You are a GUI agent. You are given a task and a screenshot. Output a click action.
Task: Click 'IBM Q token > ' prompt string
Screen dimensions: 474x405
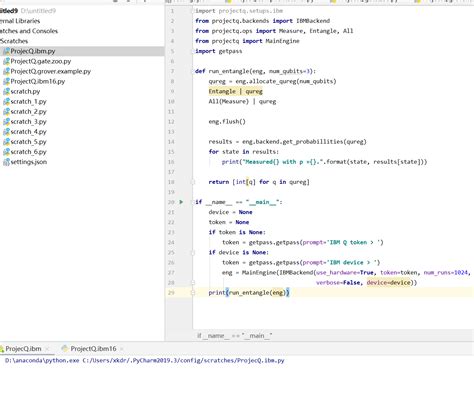(355, 242)
